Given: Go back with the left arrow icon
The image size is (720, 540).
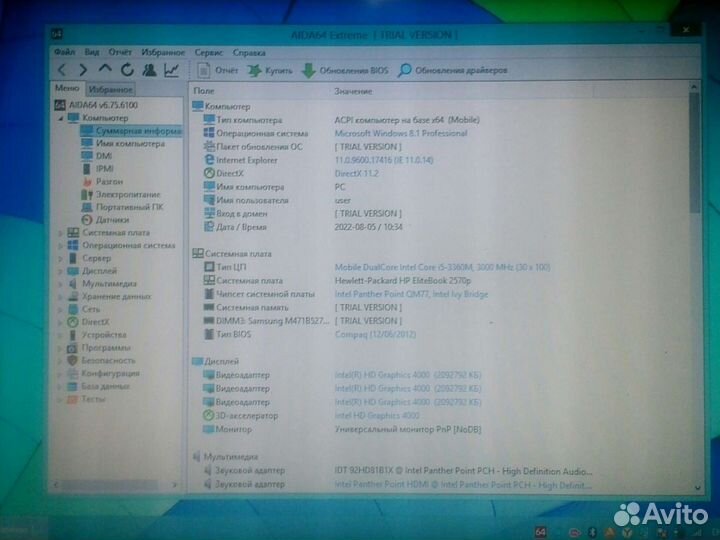Looking at the screenshot, I should click(62, 70).
